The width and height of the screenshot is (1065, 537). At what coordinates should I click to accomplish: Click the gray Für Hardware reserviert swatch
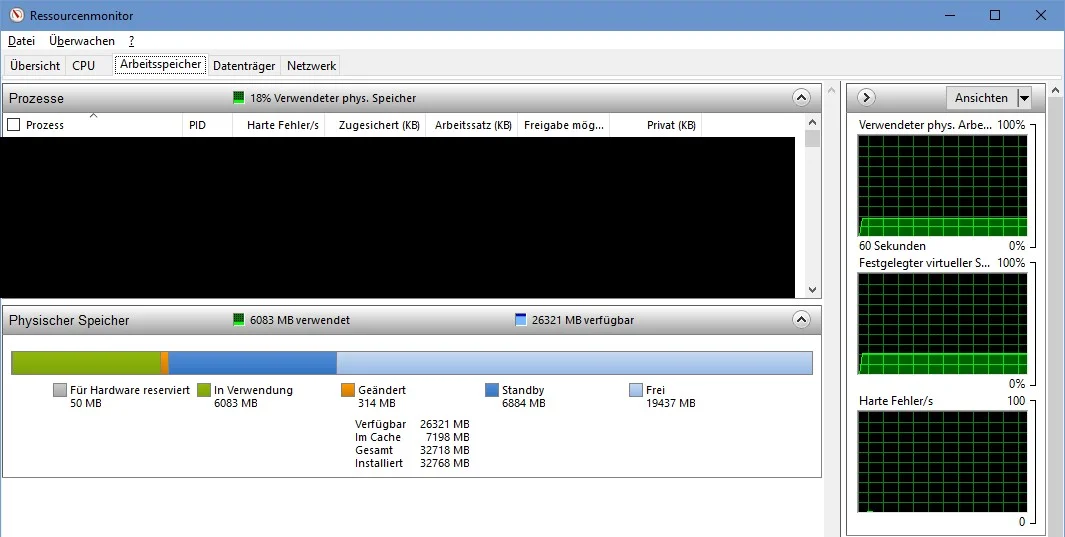point(60,390)
